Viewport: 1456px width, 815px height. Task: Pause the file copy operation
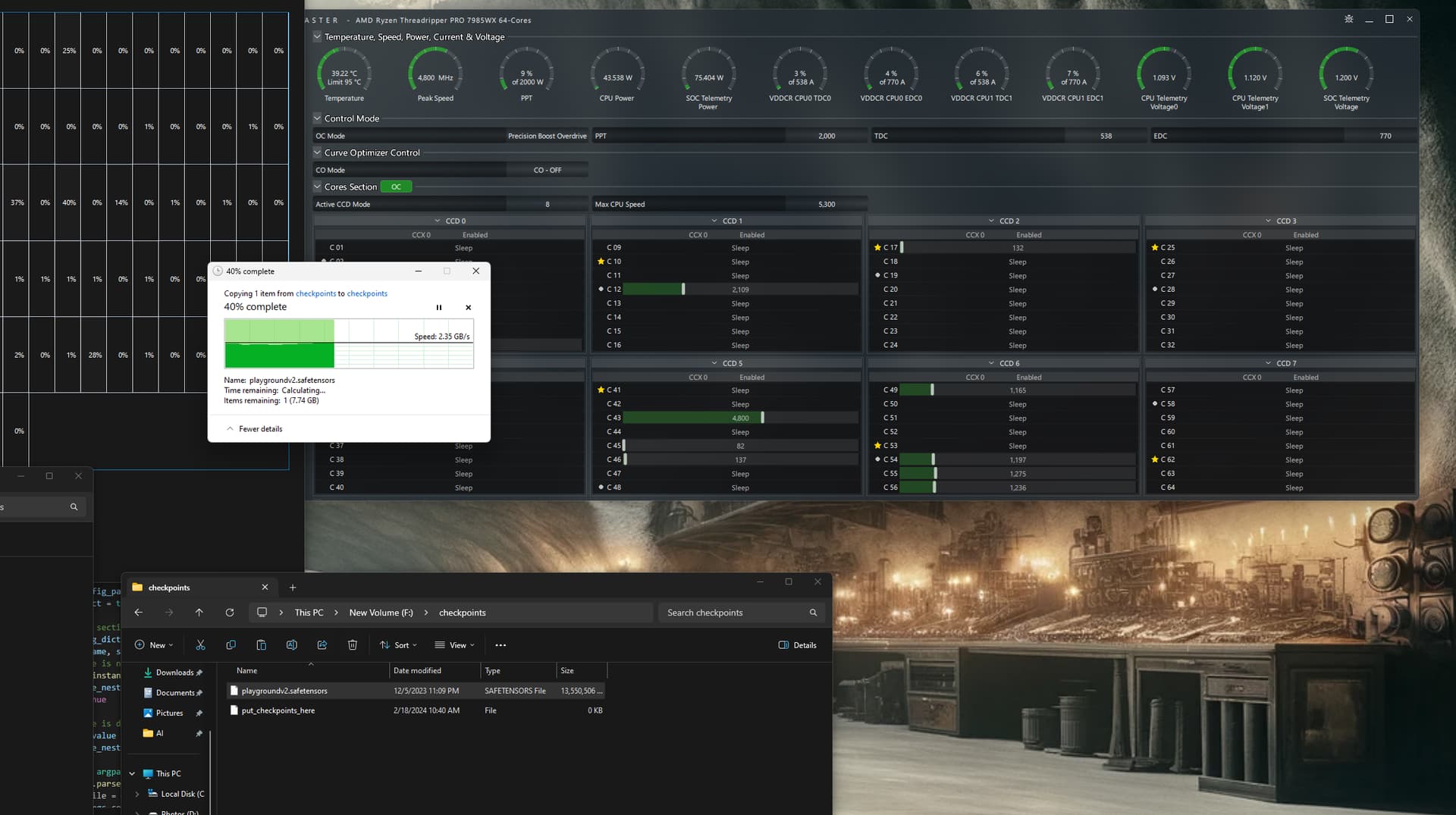point(438,308)
